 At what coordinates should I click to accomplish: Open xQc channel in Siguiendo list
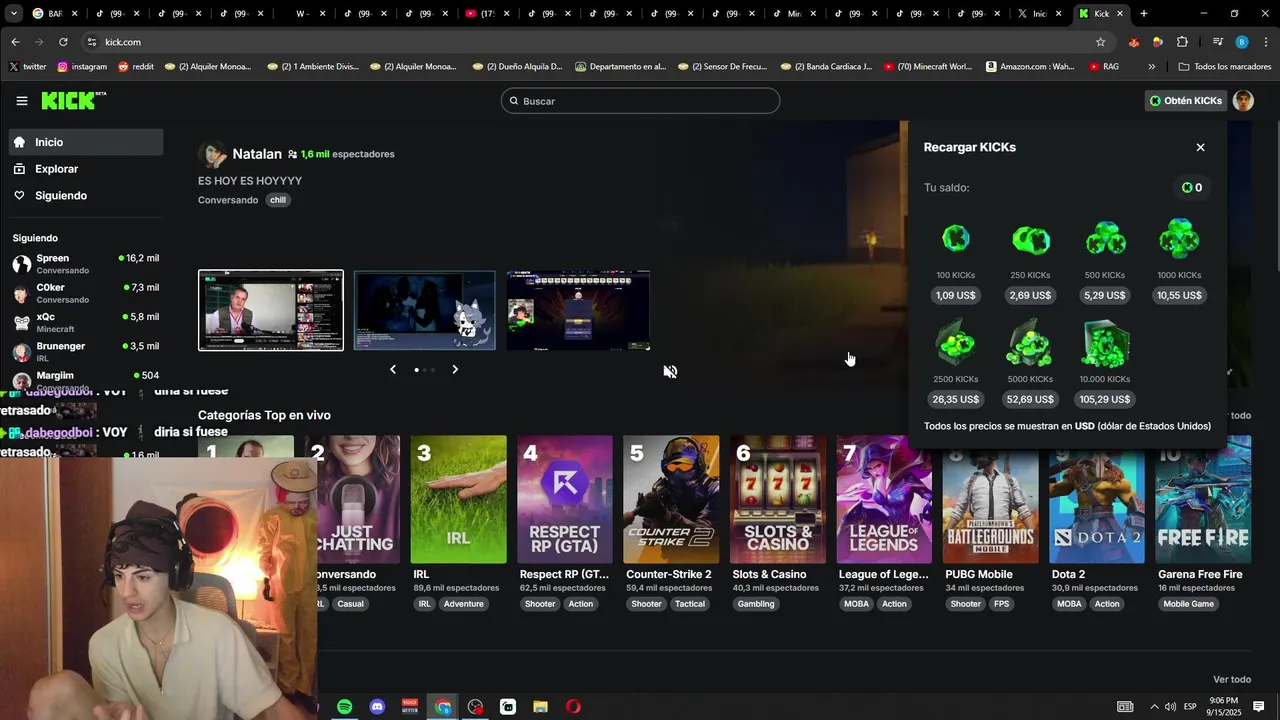(86, 322)
